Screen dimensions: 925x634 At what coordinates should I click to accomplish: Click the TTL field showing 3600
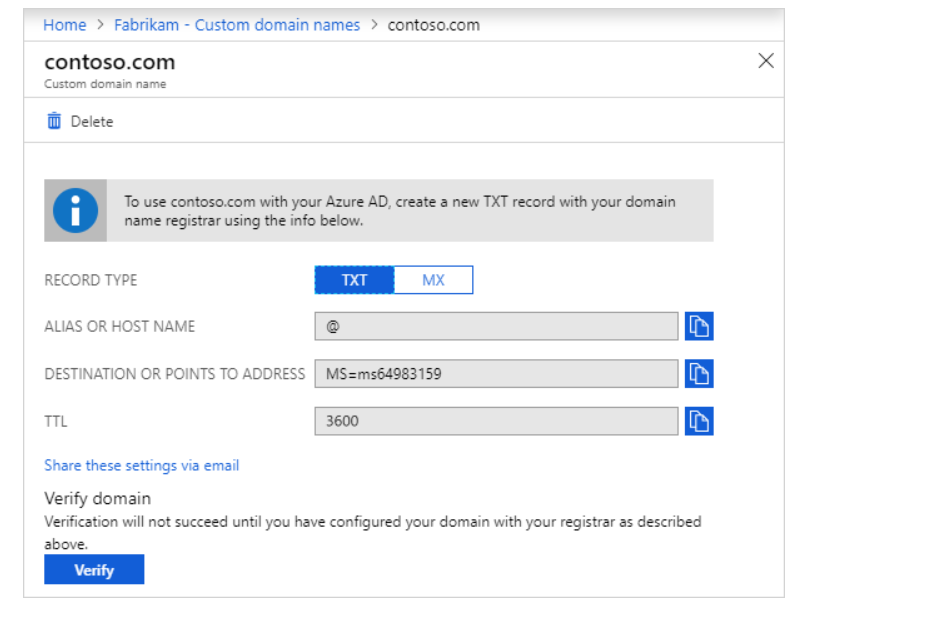tap(496, 421)
